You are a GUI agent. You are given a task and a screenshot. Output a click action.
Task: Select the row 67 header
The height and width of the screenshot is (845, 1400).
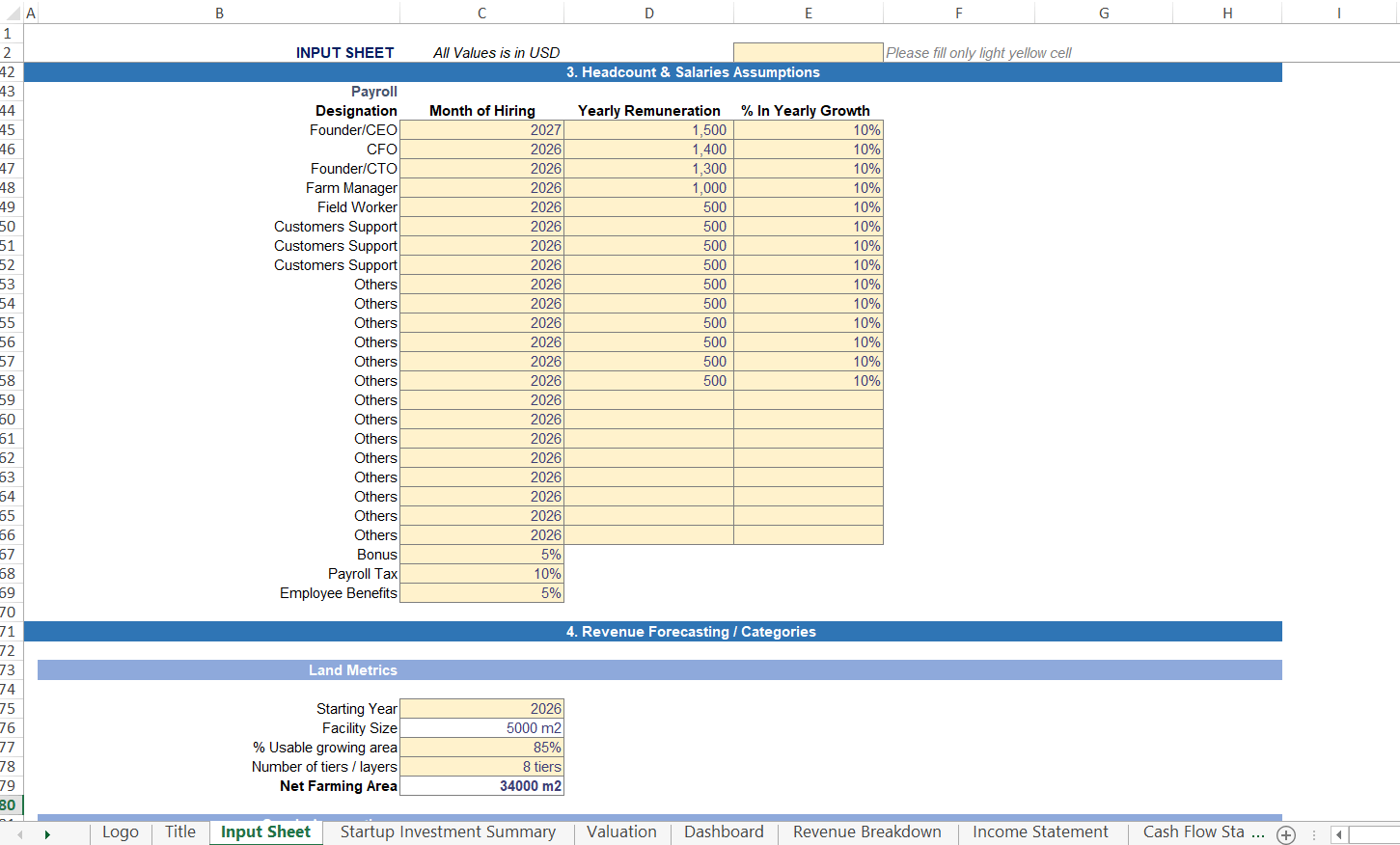pyautogui.click(x=9, y=555)
